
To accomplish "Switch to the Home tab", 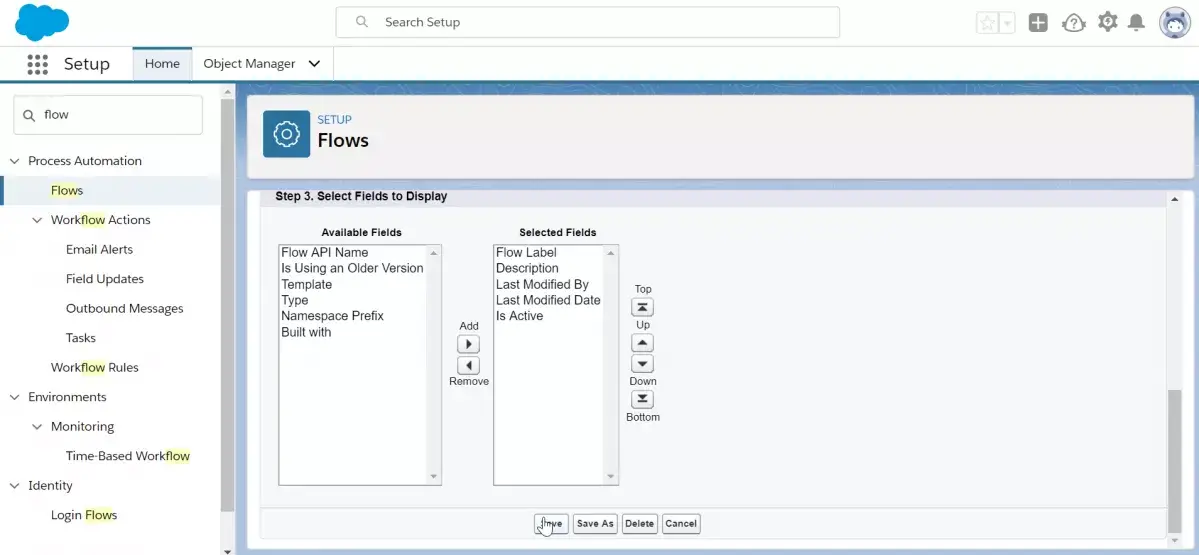I will (x=162, y=63).
